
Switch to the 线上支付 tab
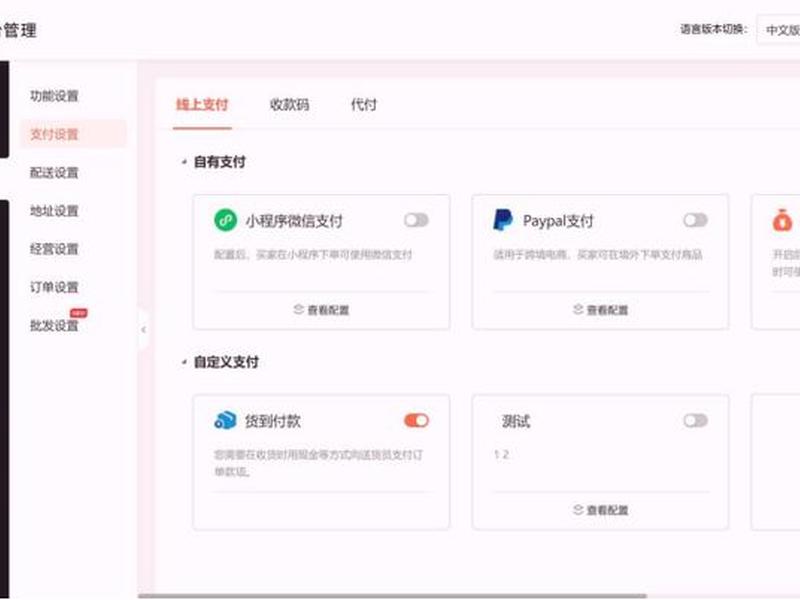point(202,105)
